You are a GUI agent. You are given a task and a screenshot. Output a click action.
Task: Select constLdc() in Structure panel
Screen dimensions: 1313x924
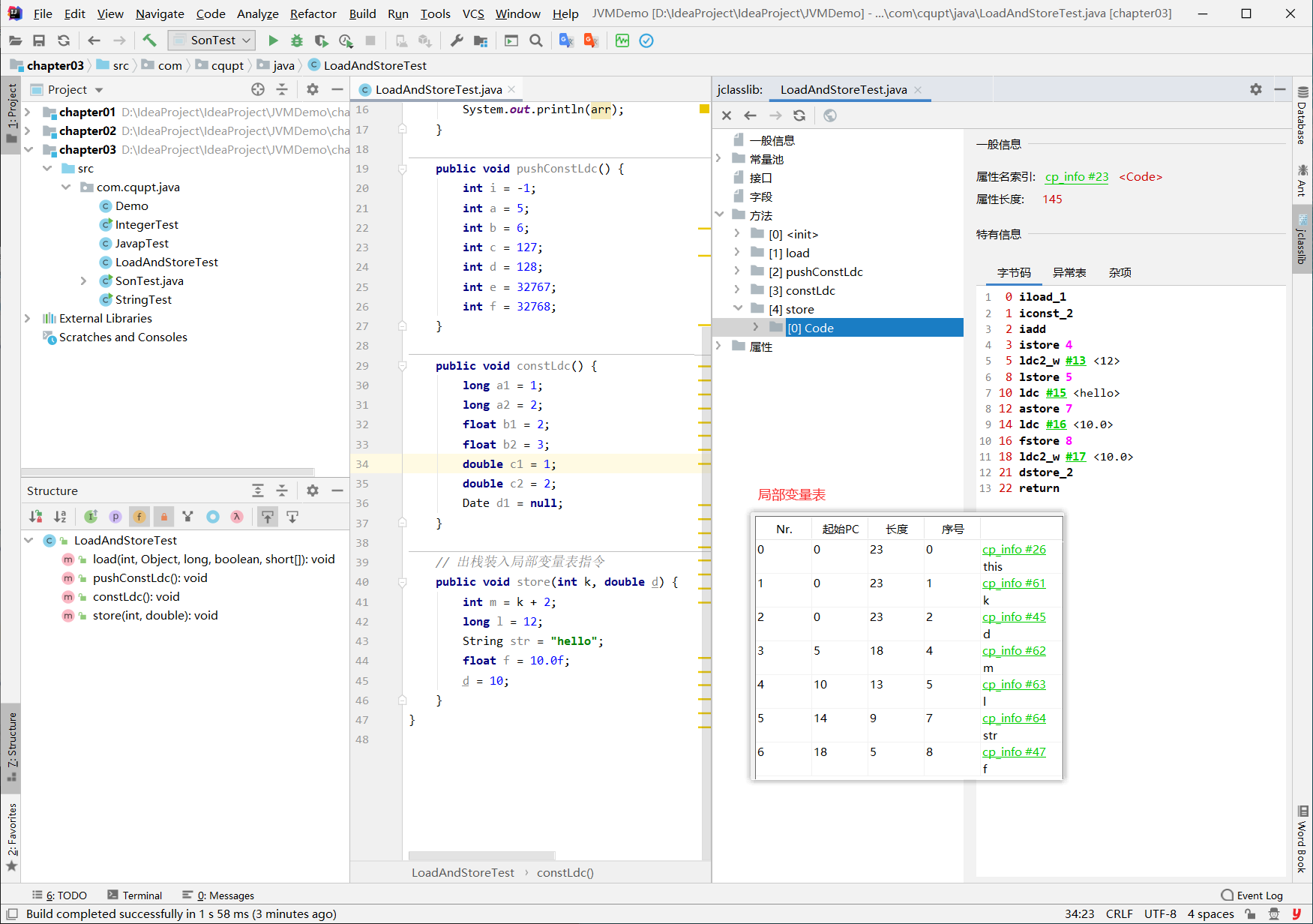point(136,596)
